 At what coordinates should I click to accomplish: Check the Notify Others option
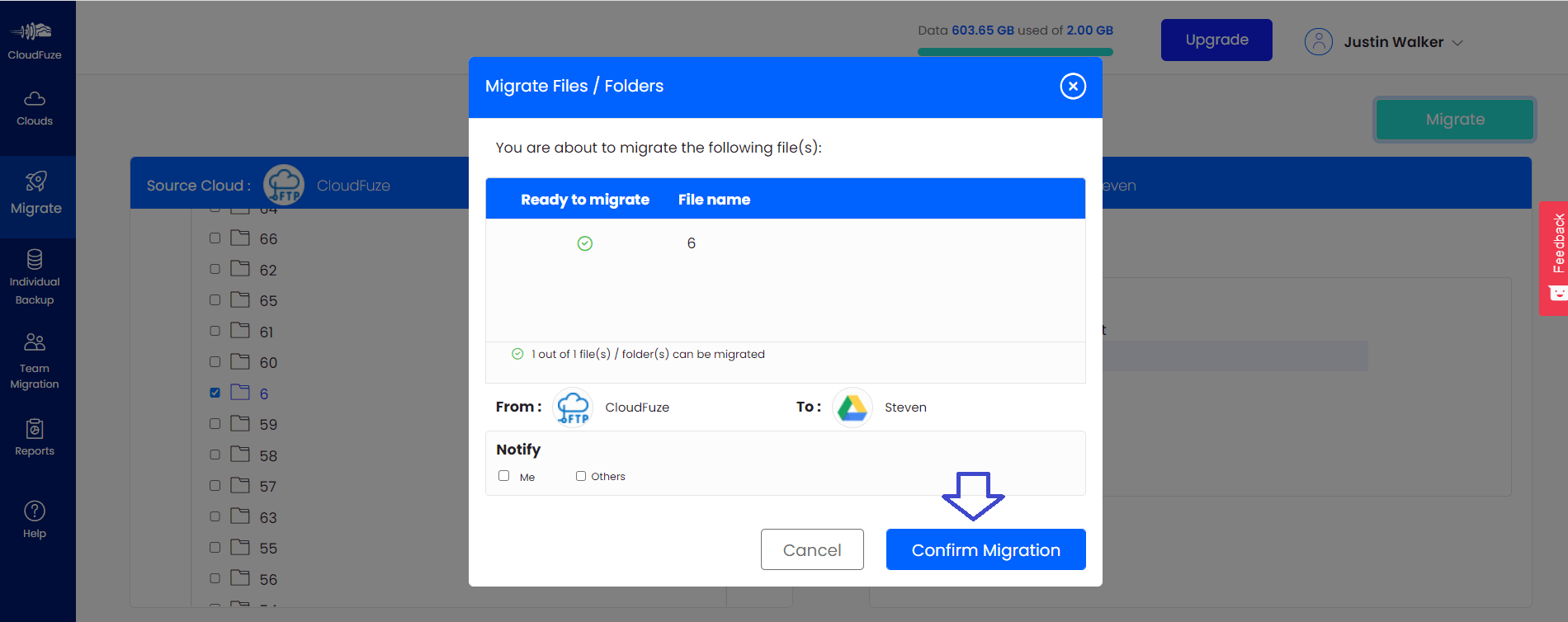[x=581, y=476]
